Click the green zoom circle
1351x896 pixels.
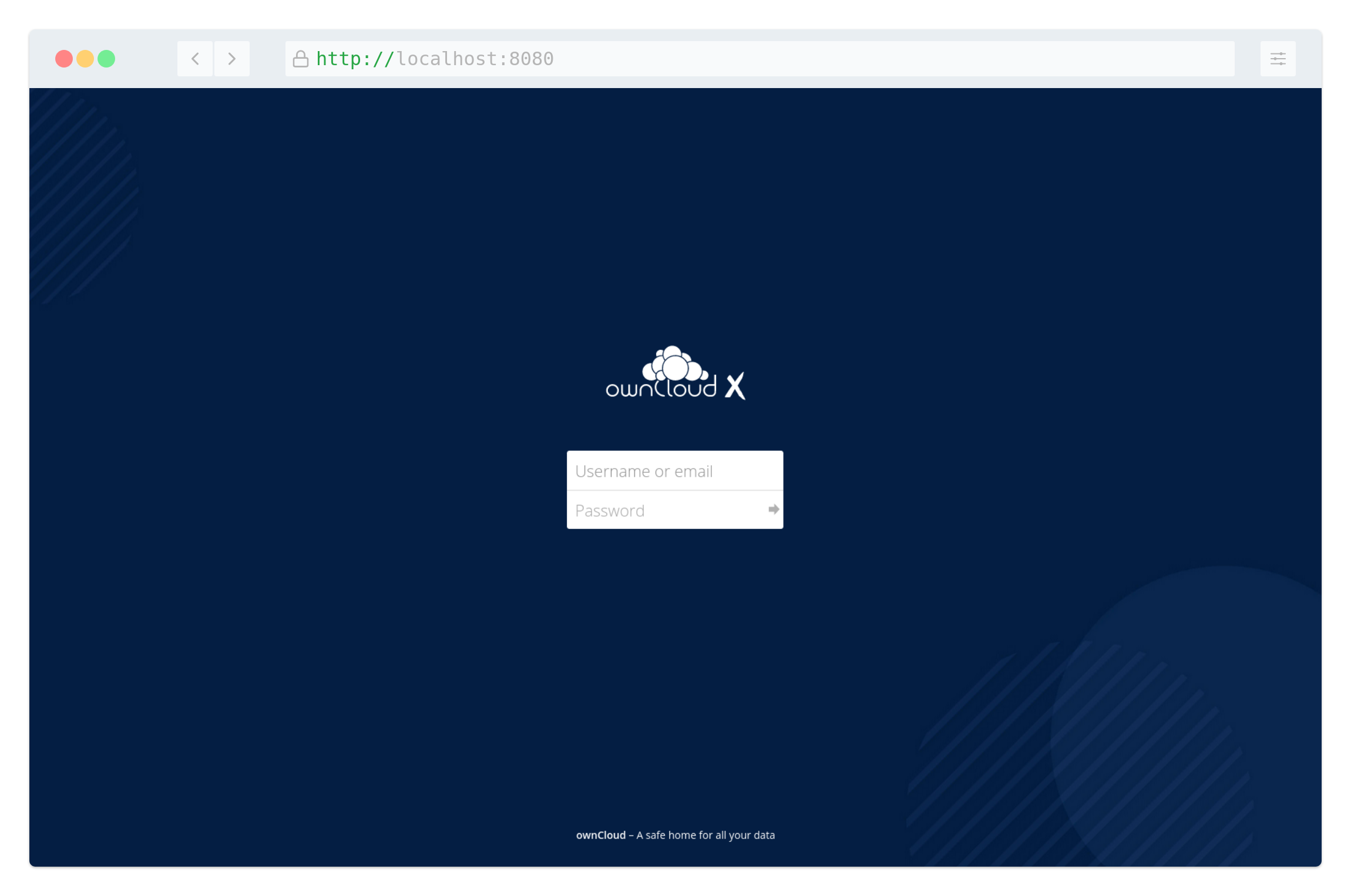click(x=107, y=58)
